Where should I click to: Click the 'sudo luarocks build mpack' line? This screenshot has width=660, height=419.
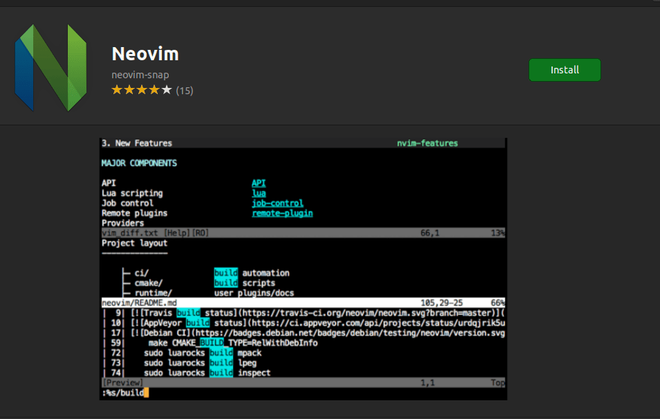(x=202, y=353)
